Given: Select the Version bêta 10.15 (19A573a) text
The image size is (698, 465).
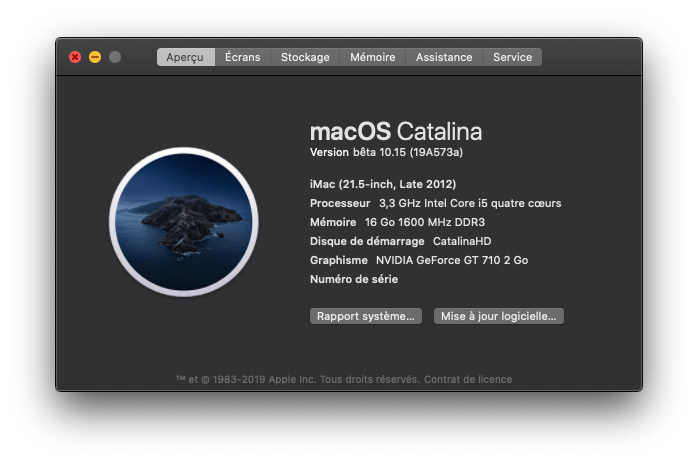Looking at the screenshot, I should (386, 152).
